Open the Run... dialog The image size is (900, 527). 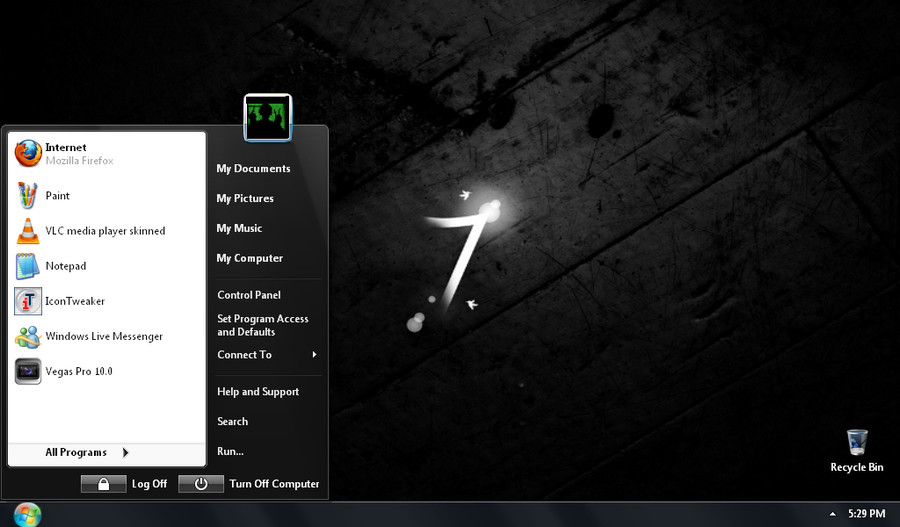tap(230, 452)
